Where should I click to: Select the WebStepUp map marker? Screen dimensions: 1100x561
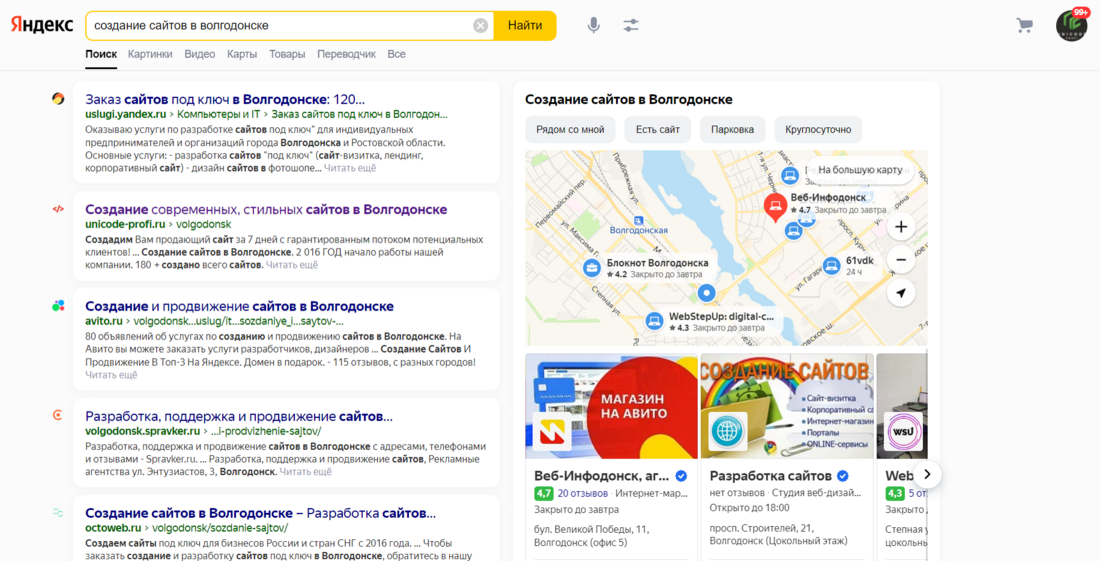pyautogui.click(x=655, y=322)
